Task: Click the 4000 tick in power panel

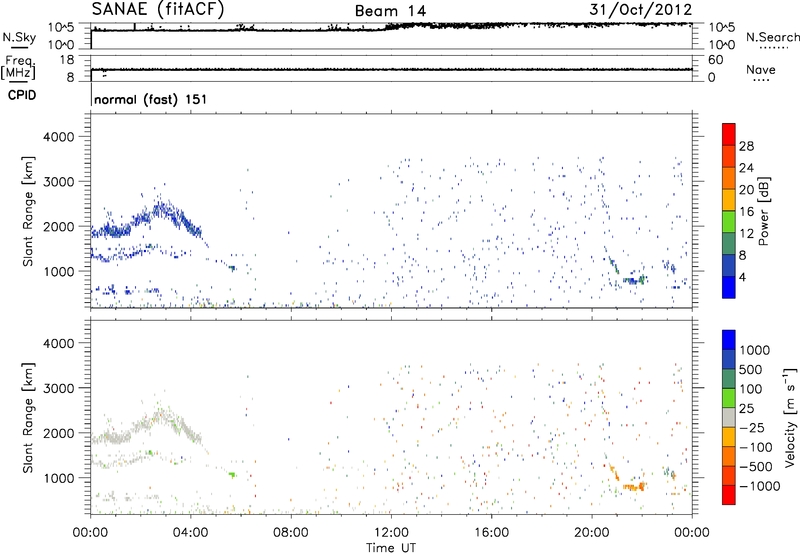Action: [x=59, y=137]
